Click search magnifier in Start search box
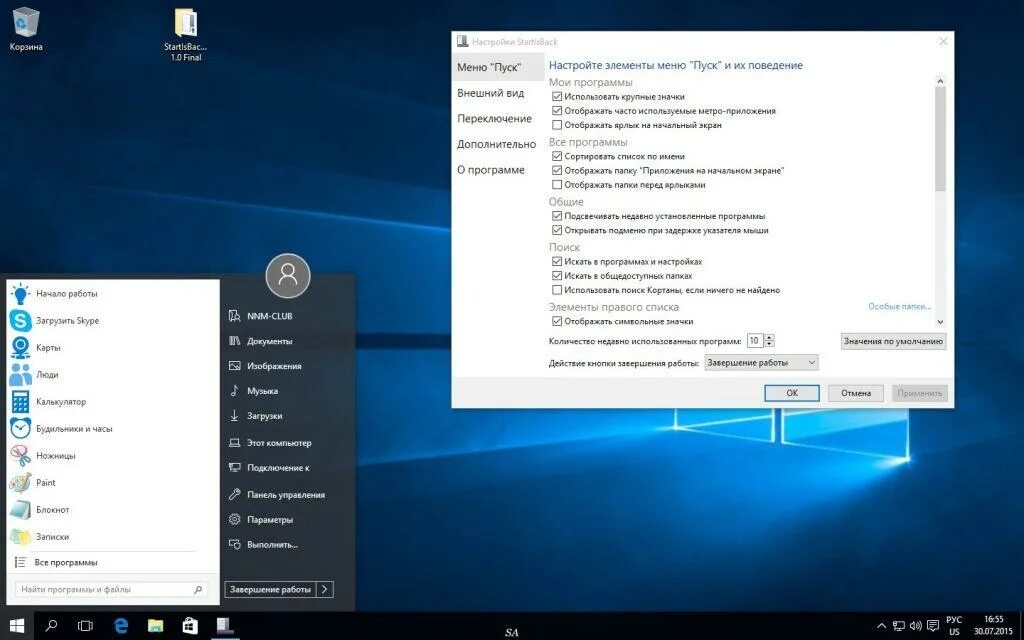This screenshot has height=640, width=1024. 198,590
